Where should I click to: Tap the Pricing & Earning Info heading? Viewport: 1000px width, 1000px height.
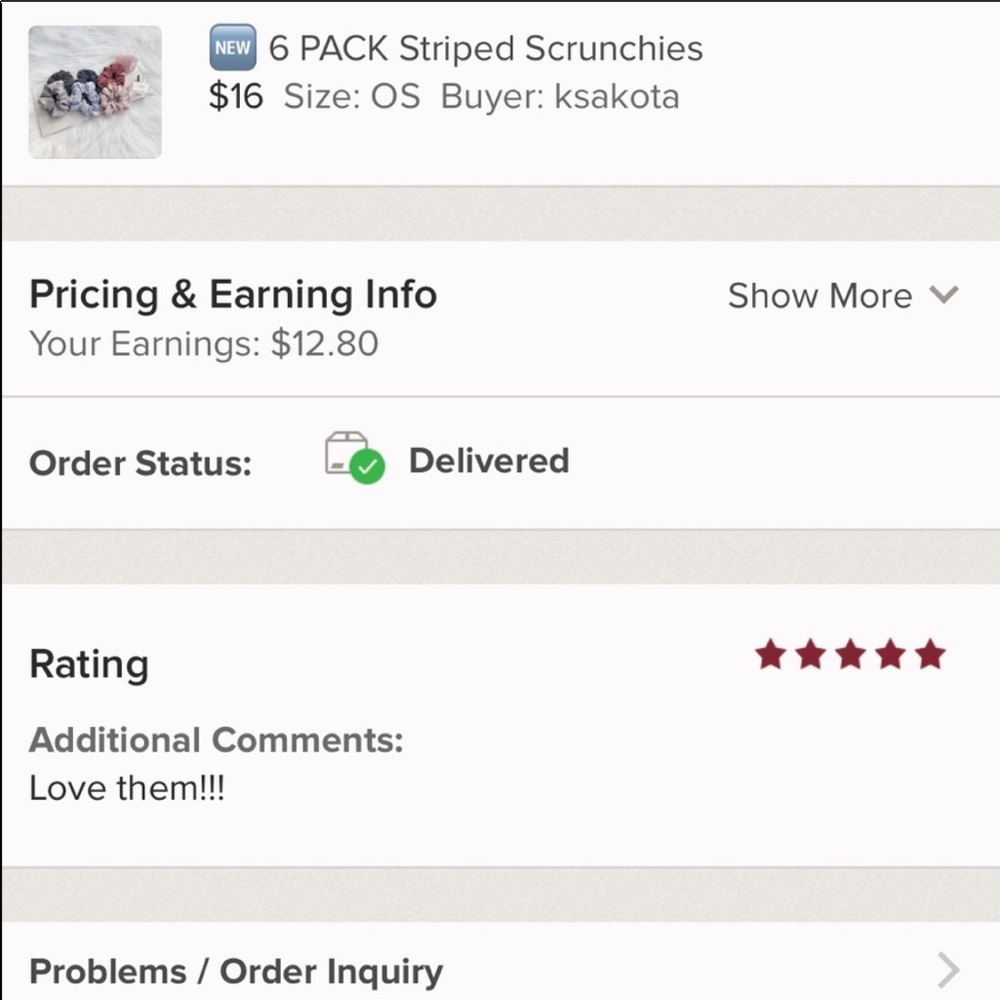coord(233,295)
